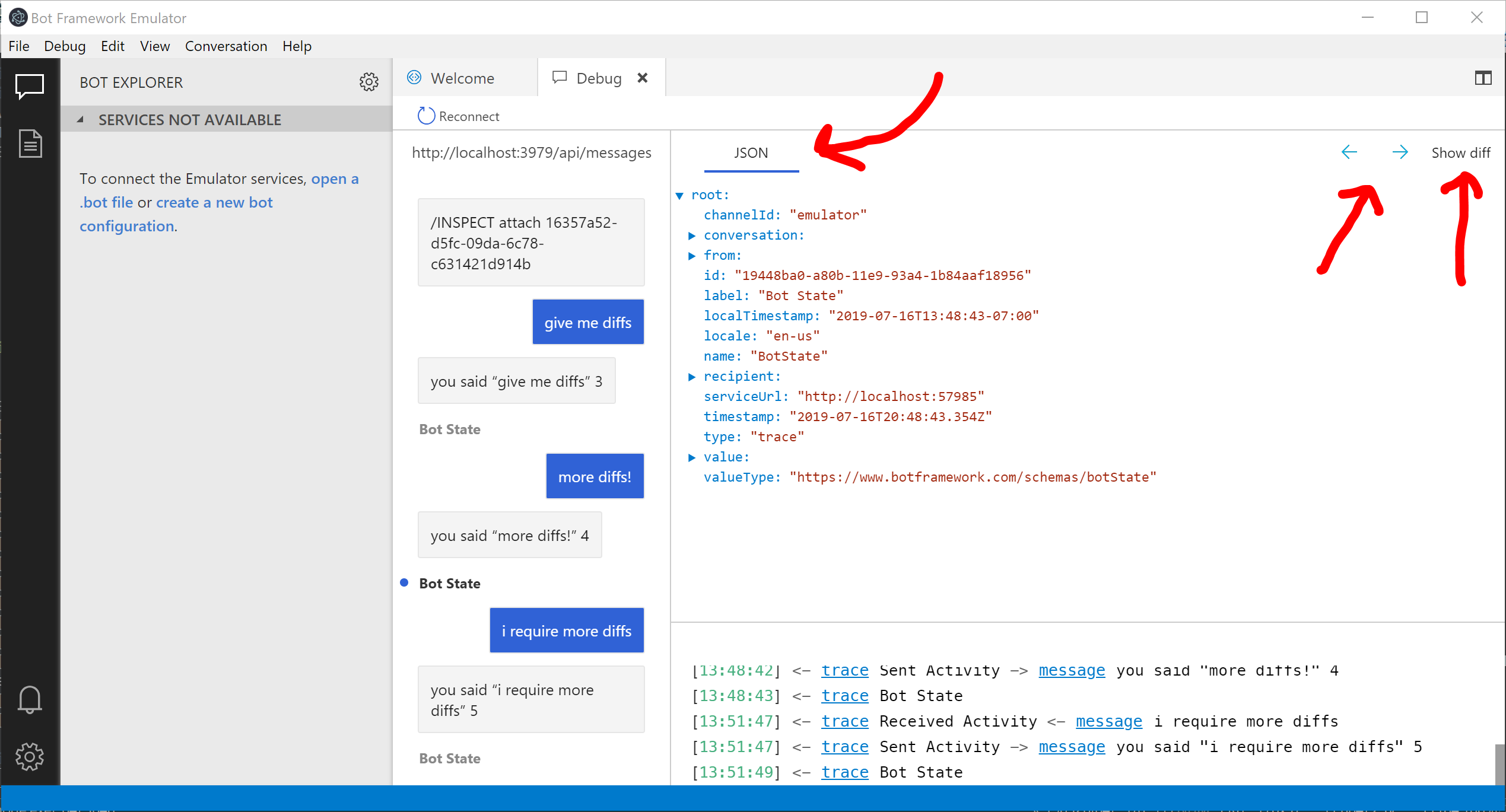Screen dimensions: 1506x812
Task: Click the name "BotState" JSON value
Action: coord(789,356)
